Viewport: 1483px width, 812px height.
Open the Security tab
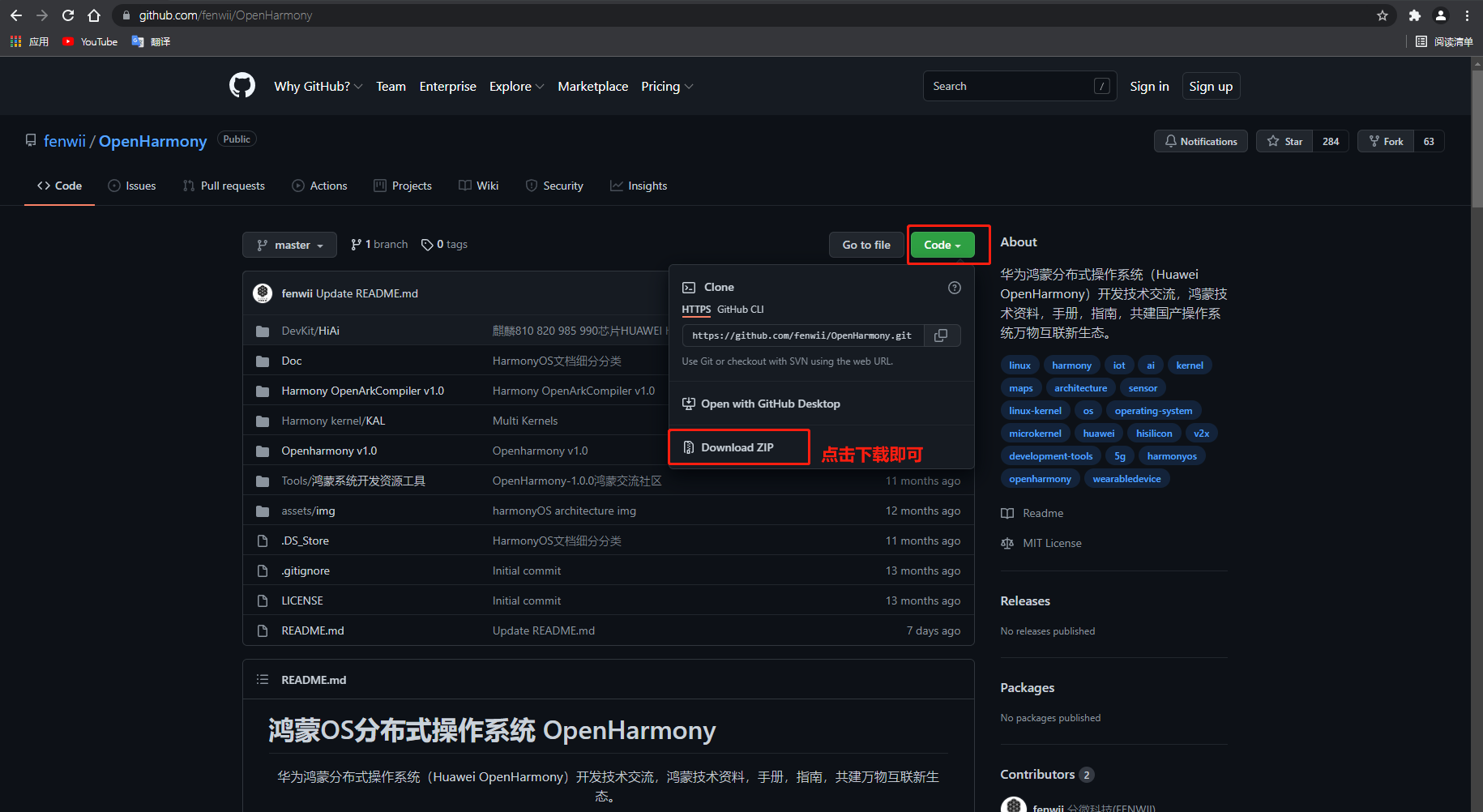554,186
